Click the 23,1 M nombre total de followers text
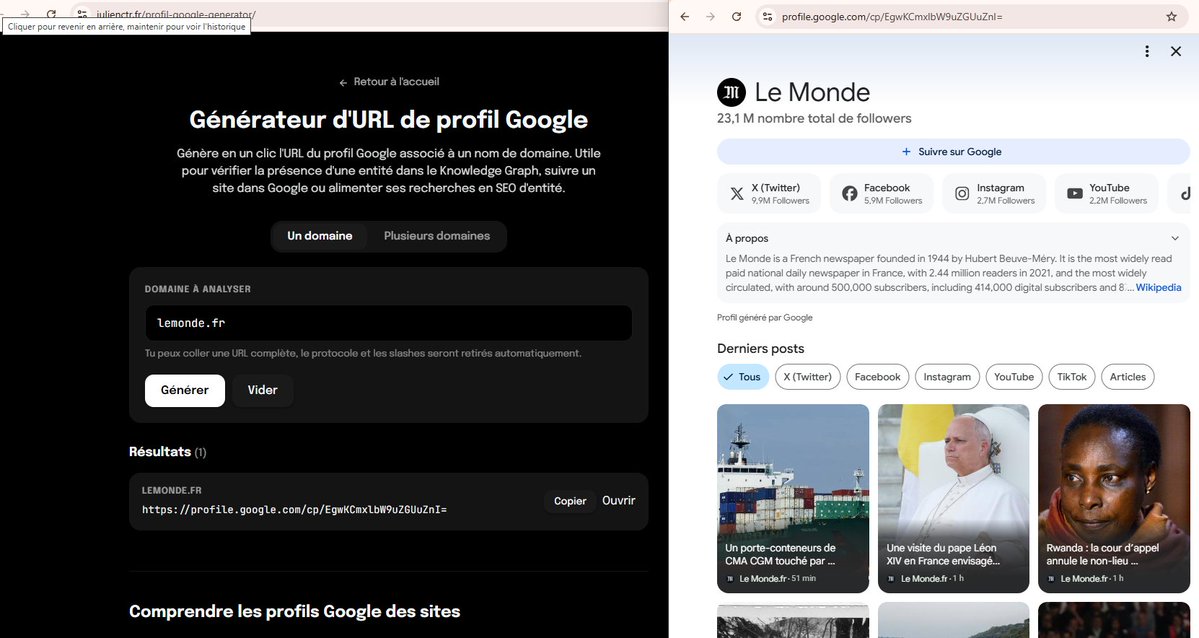 pyautogui.click(x=814, y=119)
